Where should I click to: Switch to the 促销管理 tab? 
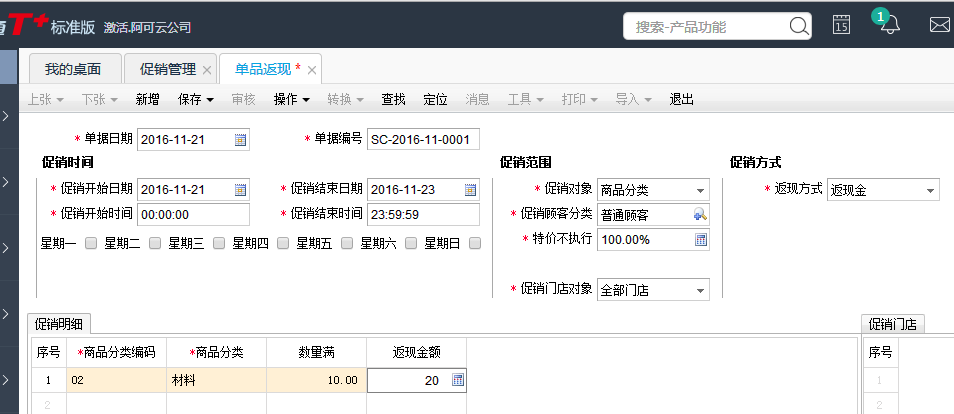click(x=167, y=69)
